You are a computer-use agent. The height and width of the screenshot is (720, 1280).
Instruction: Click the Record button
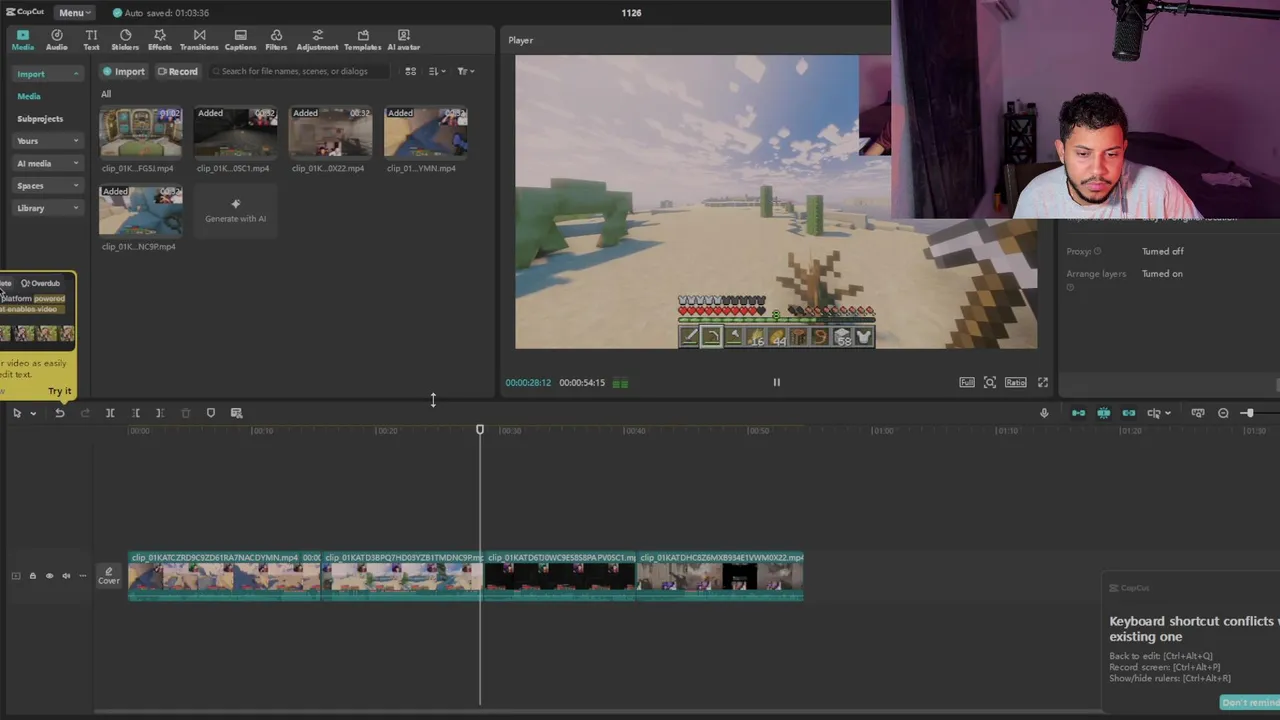coord(177,71)
